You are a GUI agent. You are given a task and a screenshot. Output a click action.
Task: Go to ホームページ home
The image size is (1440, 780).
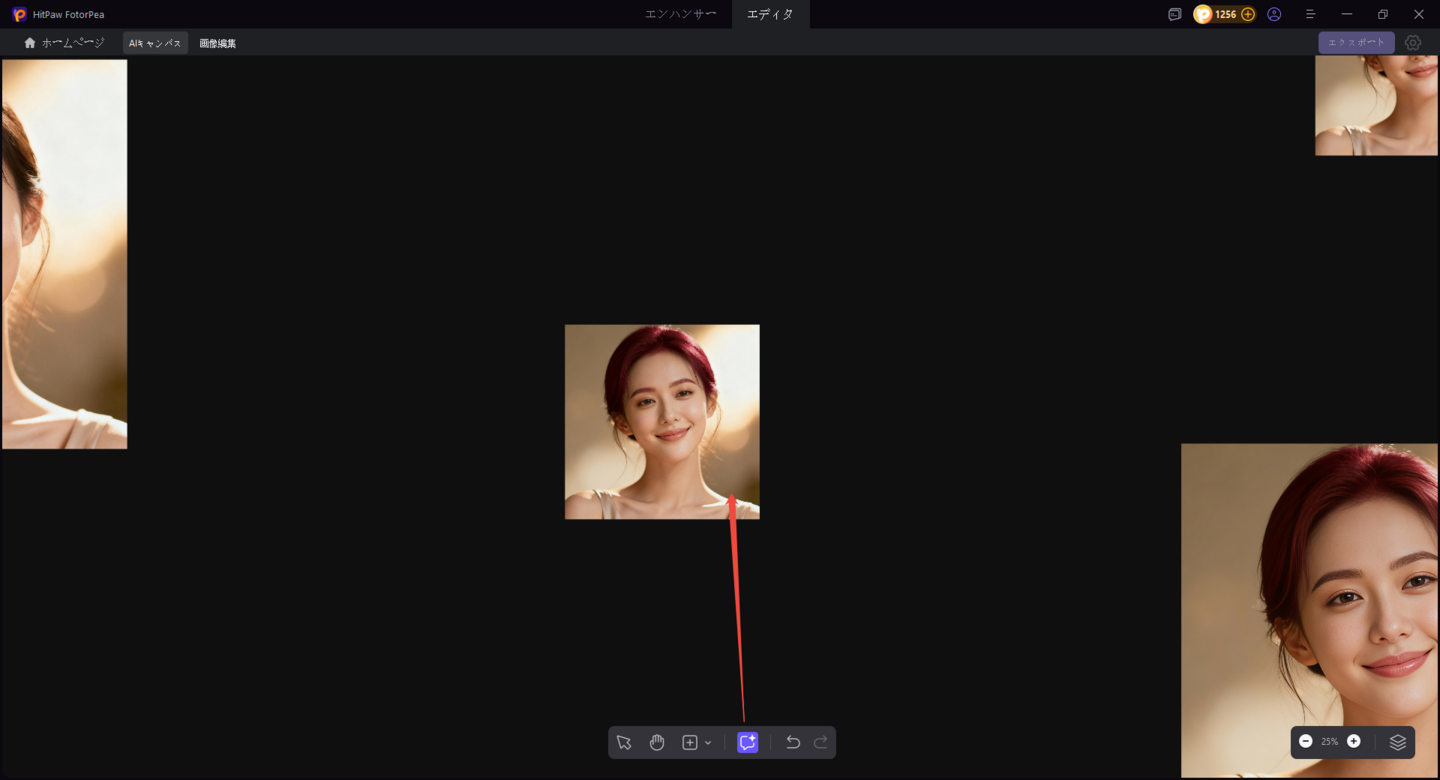[x=64, y=43]
